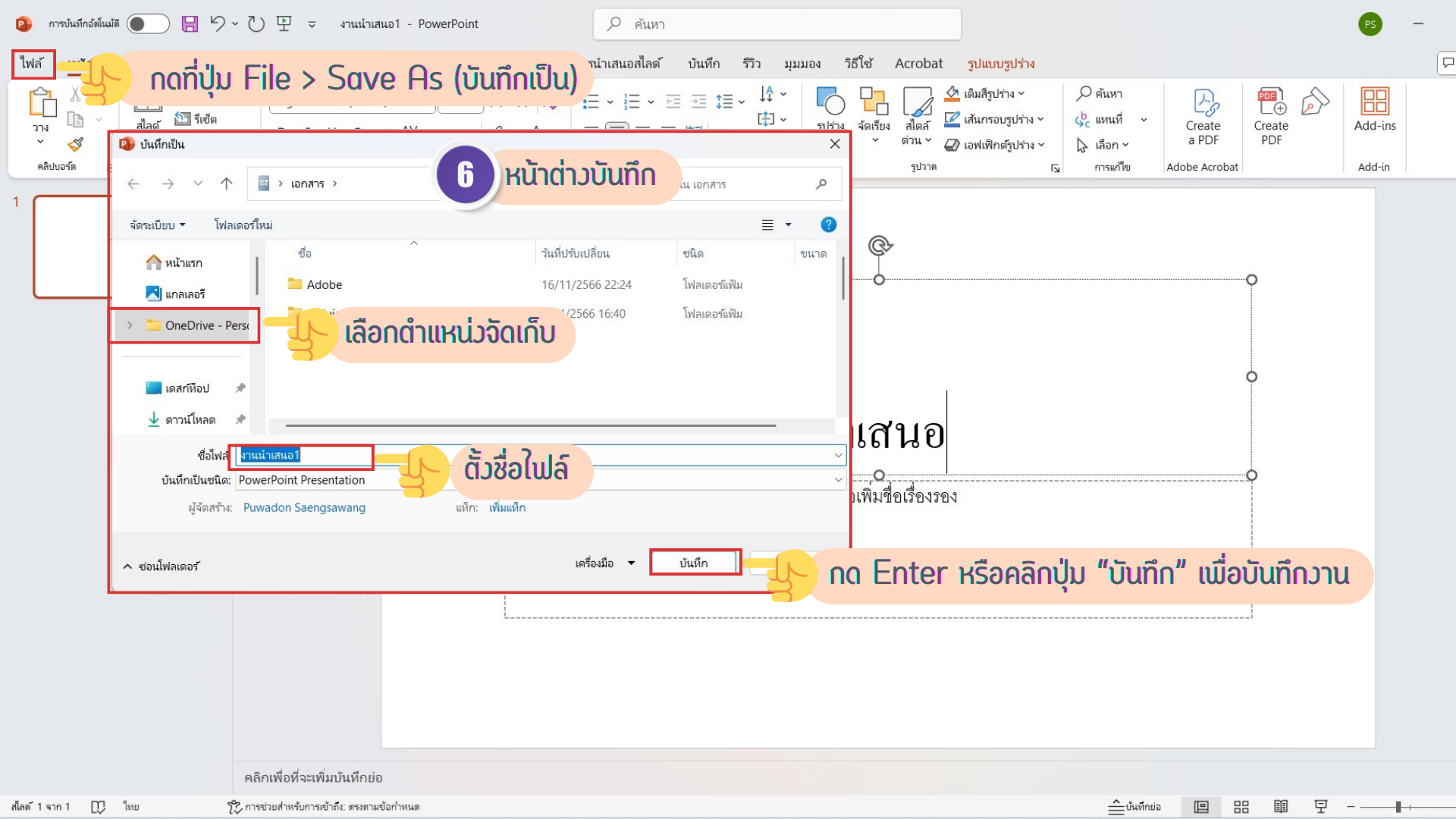Select แกลเลอรี in navigation pane
Image resolution: width=1456 pixels, height=819 pixels.
pos(175,293)
